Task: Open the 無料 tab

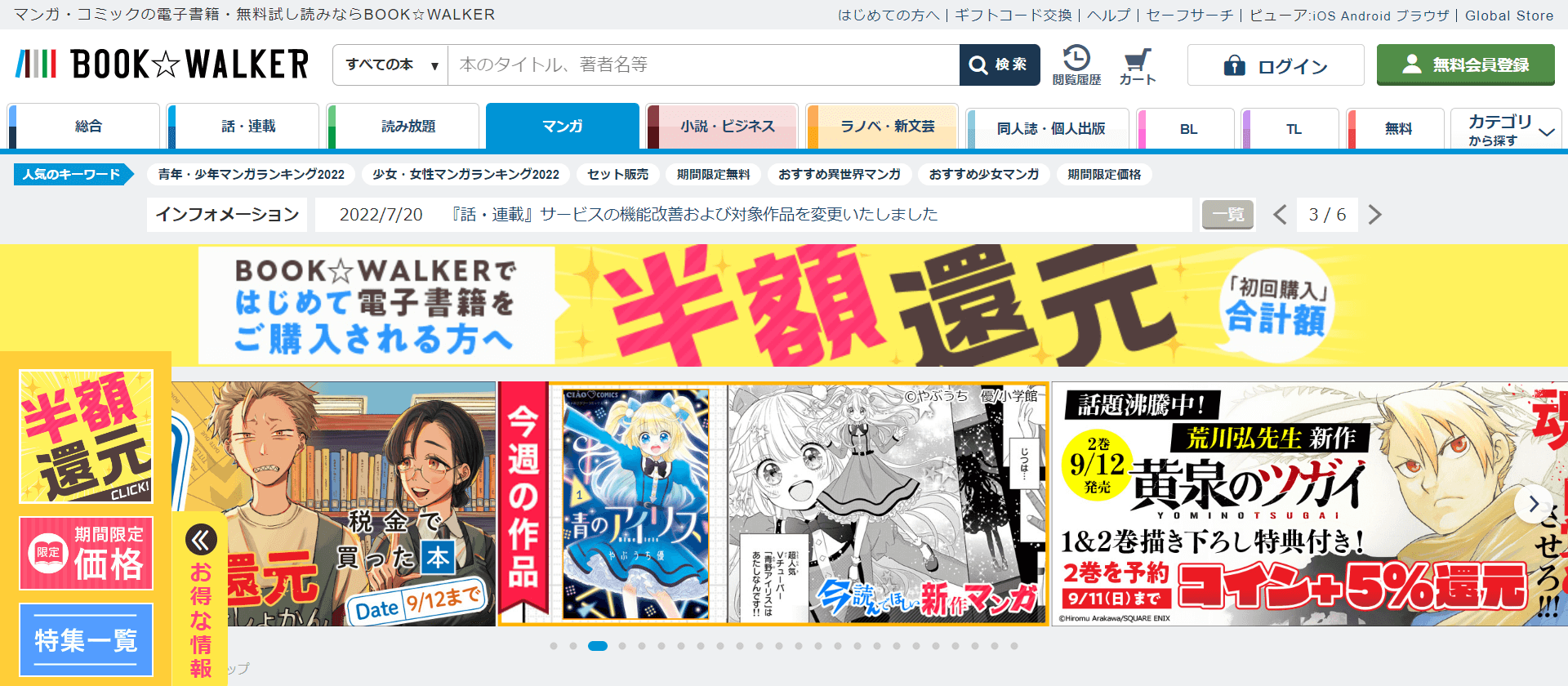Action: pyautogui.click(x=1396, y=128)
